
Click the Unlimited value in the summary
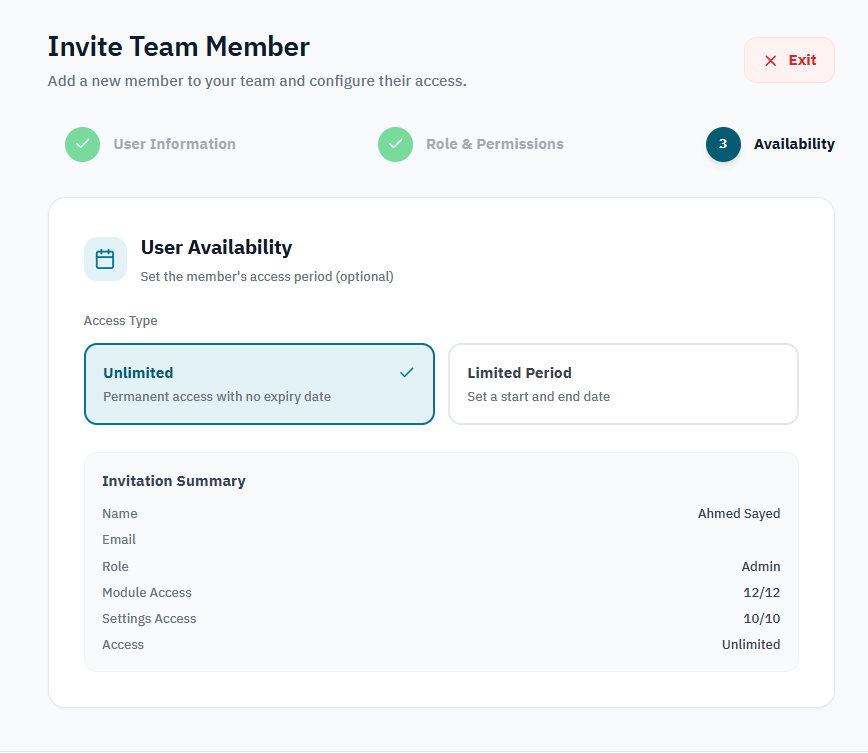pyautogui.click(x=751, y=644)
